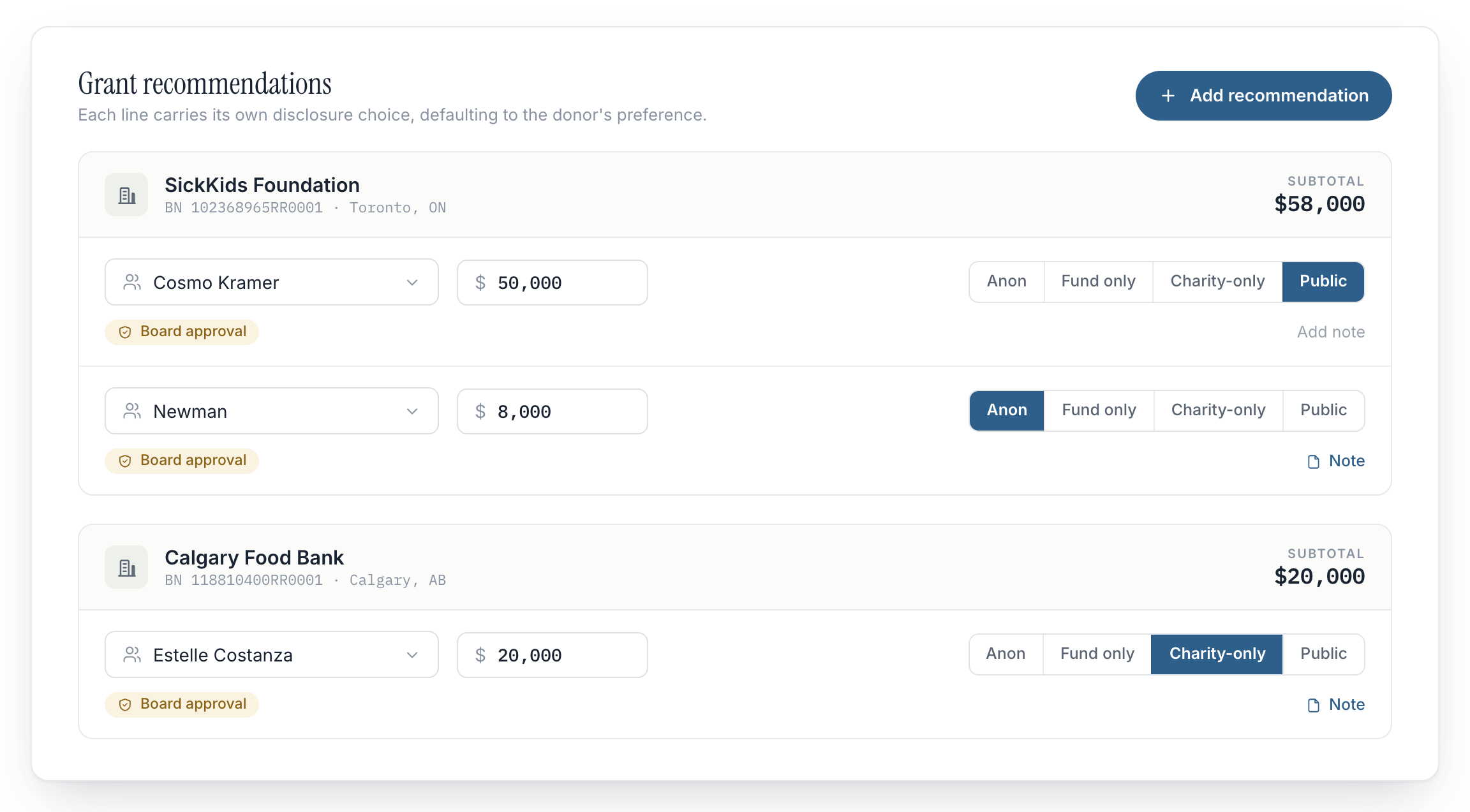Set Cosmo Kramer's disclosure to Anon
Screen dimensions: 1470x812
click(1007, 281)
